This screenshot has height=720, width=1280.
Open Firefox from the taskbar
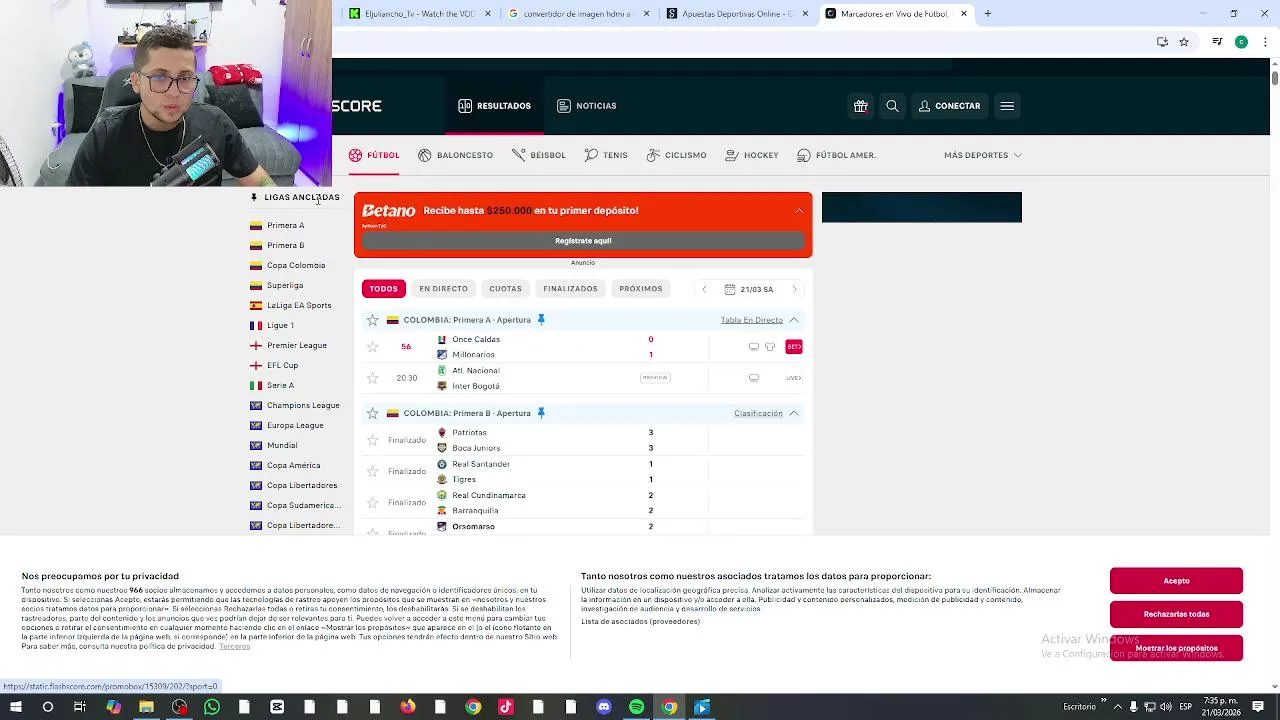tap(408, 707)
